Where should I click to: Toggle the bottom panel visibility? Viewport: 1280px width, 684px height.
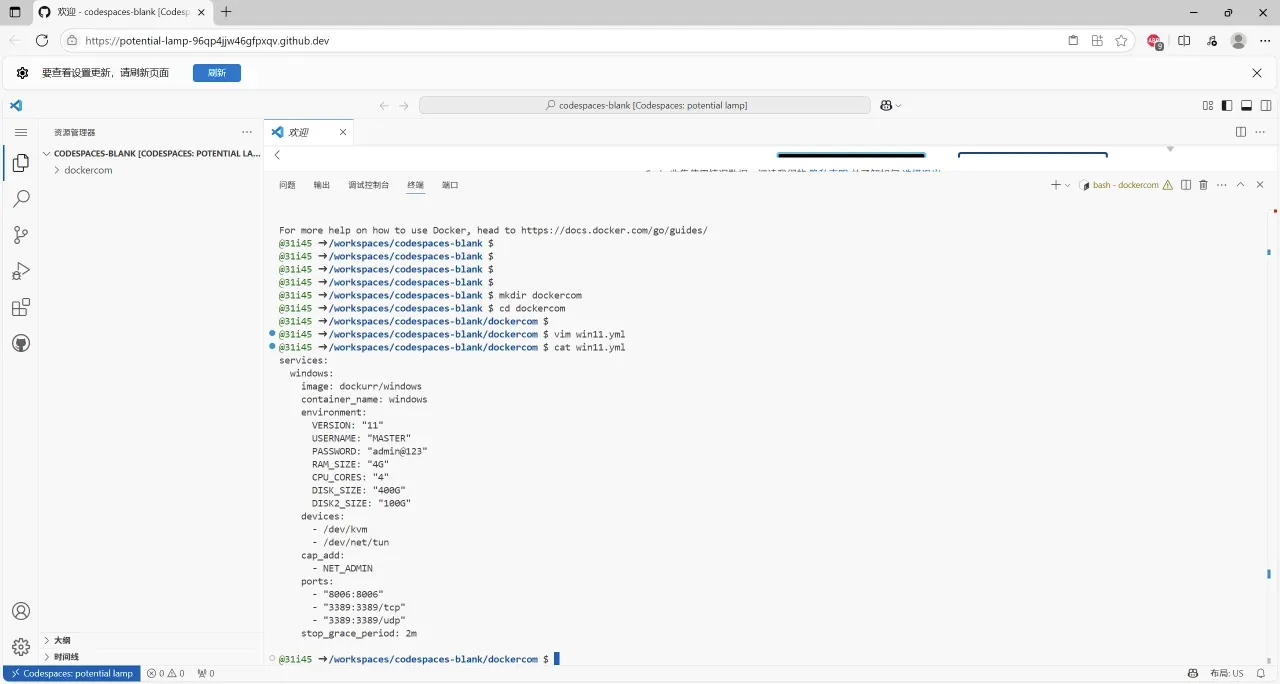[1246, 105]
